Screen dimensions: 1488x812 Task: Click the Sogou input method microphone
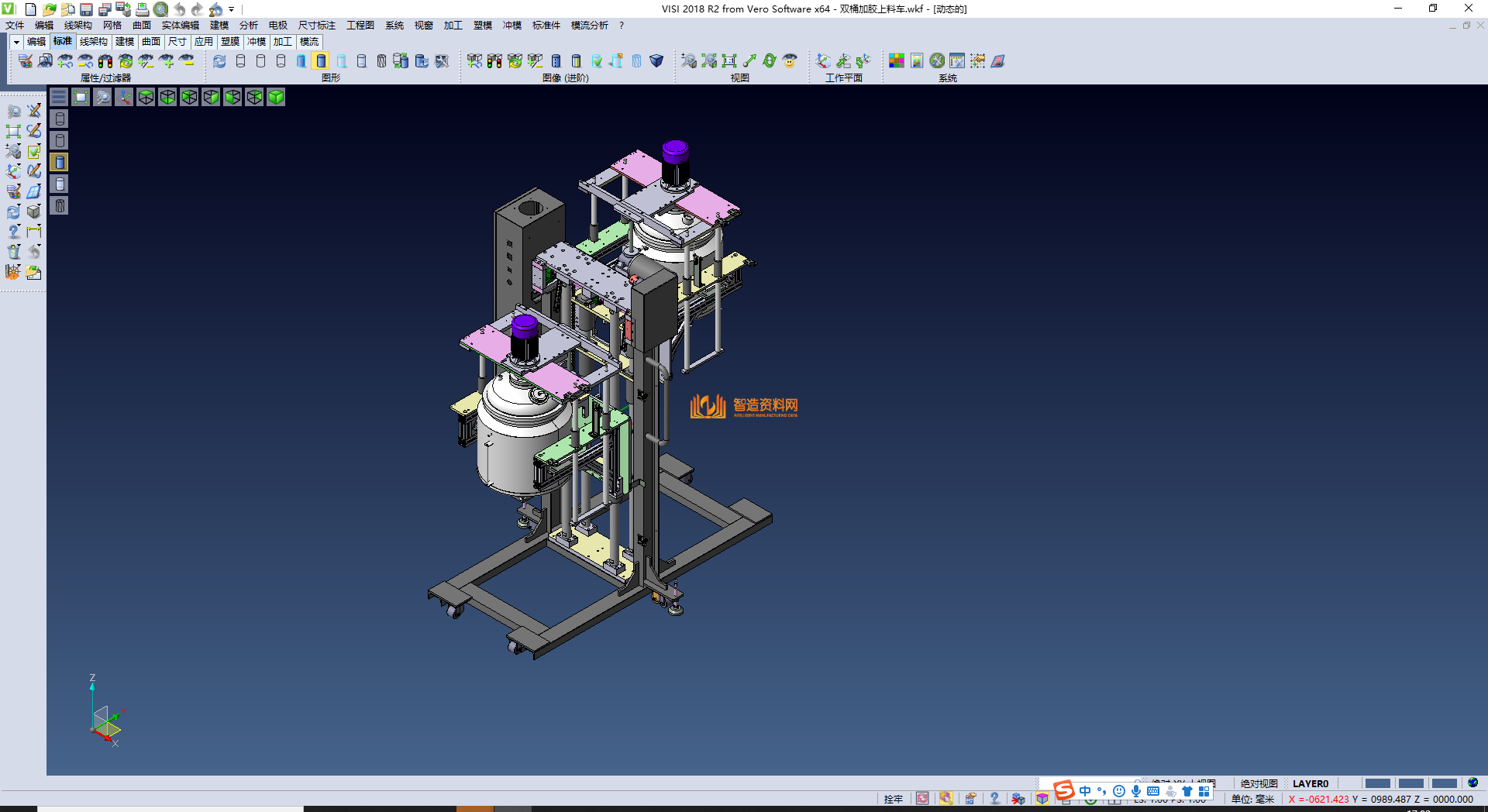(1135, 791)
